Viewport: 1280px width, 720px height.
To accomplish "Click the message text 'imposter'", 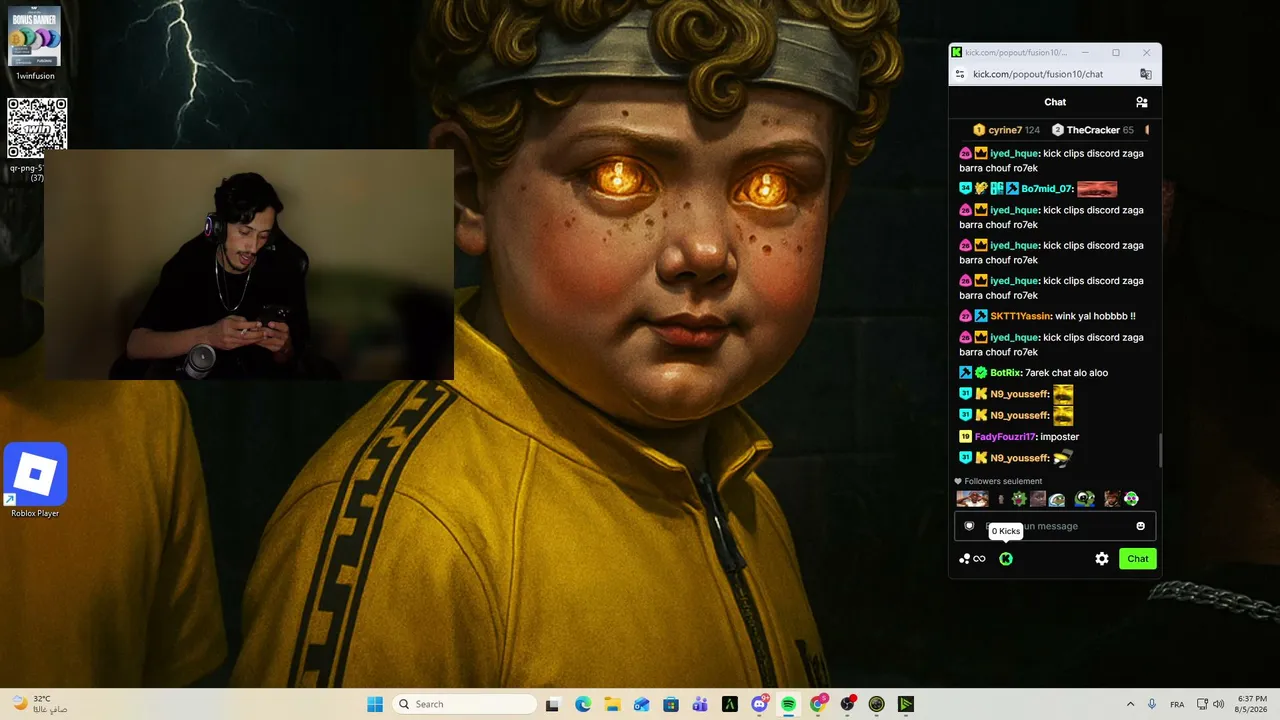I will tap(1060, 437).
